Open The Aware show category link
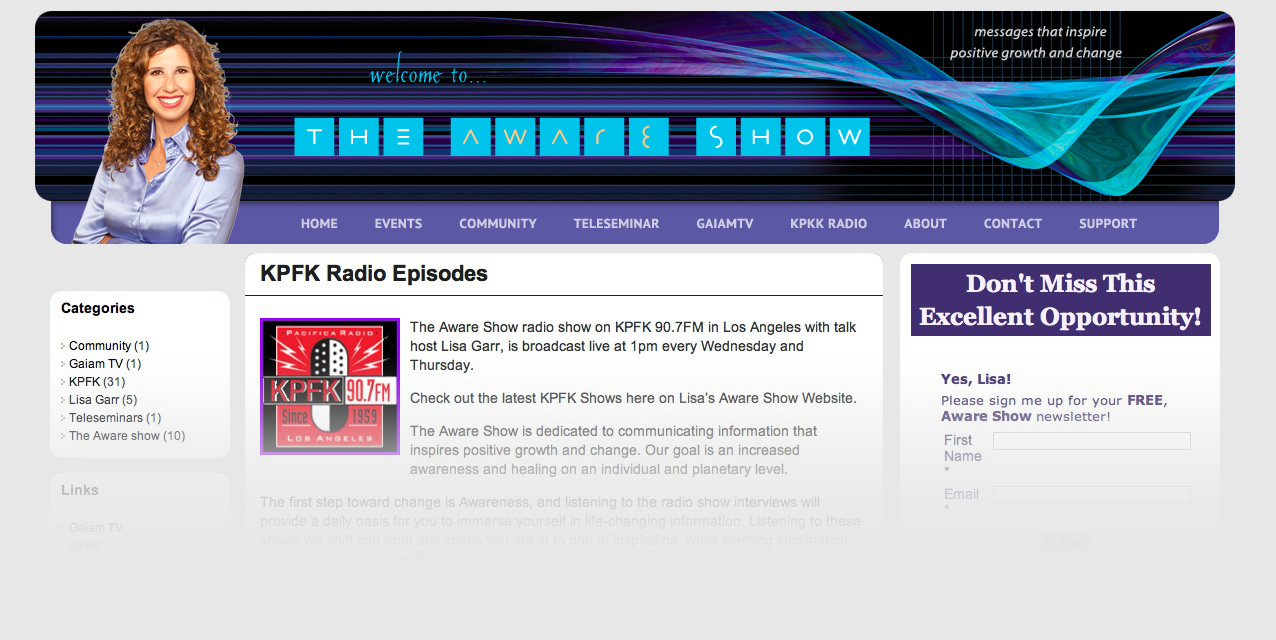Screen dimensions: 1276x640 point(114,436)
